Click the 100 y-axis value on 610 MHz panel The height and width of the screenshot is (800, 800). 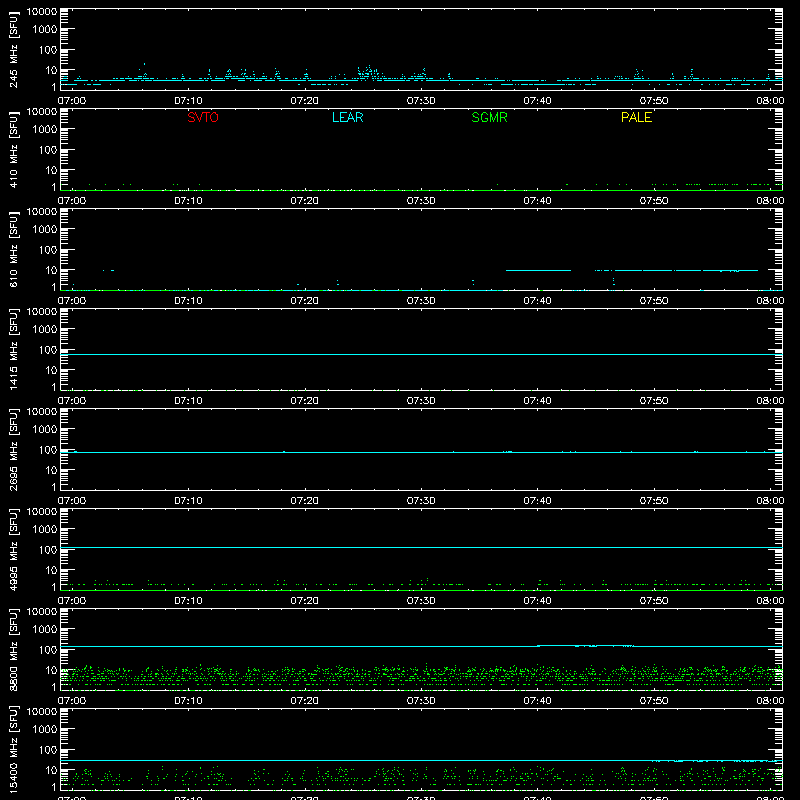coord(47,250)
